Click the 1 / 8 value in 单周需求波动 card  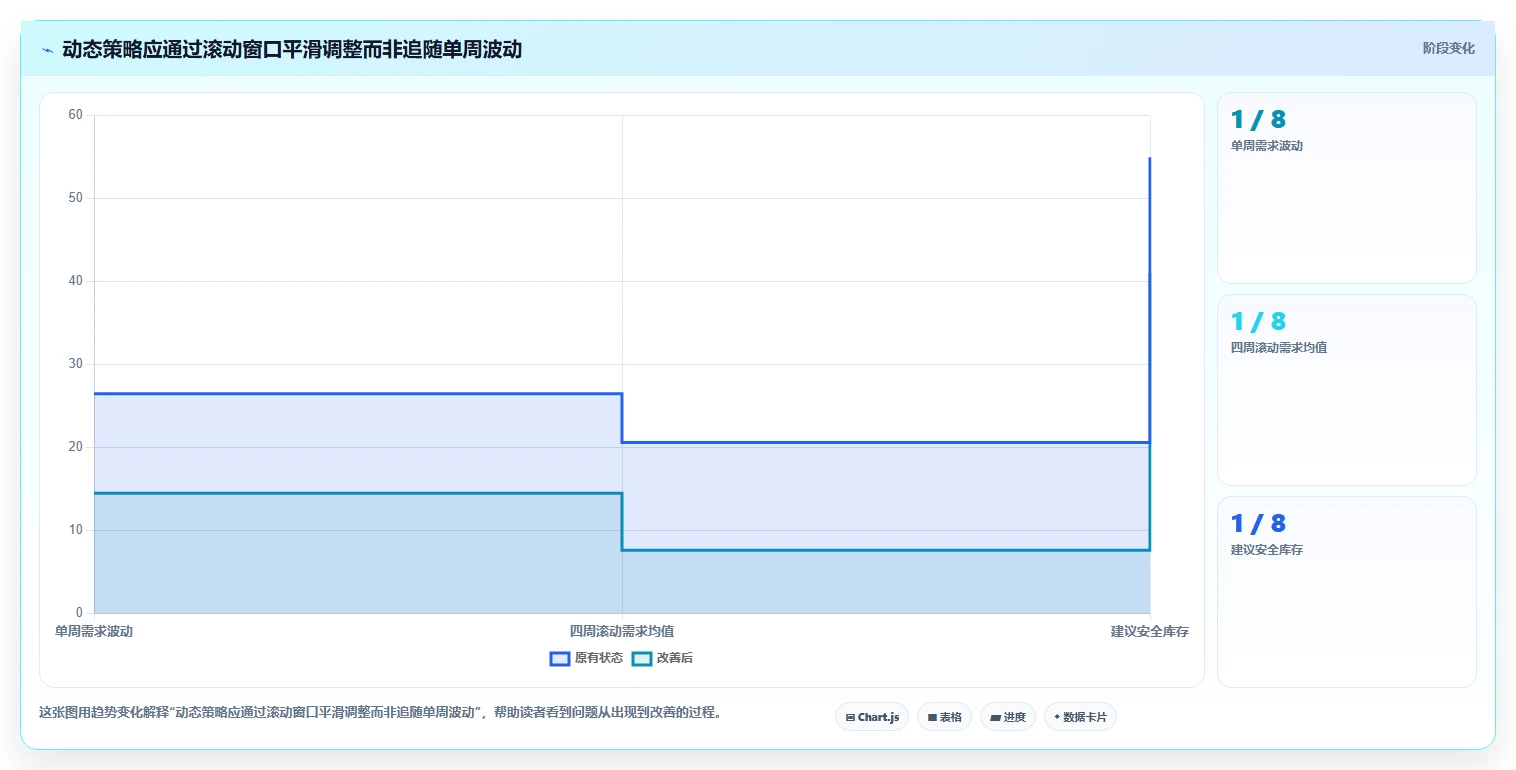tap(1258, 120)
